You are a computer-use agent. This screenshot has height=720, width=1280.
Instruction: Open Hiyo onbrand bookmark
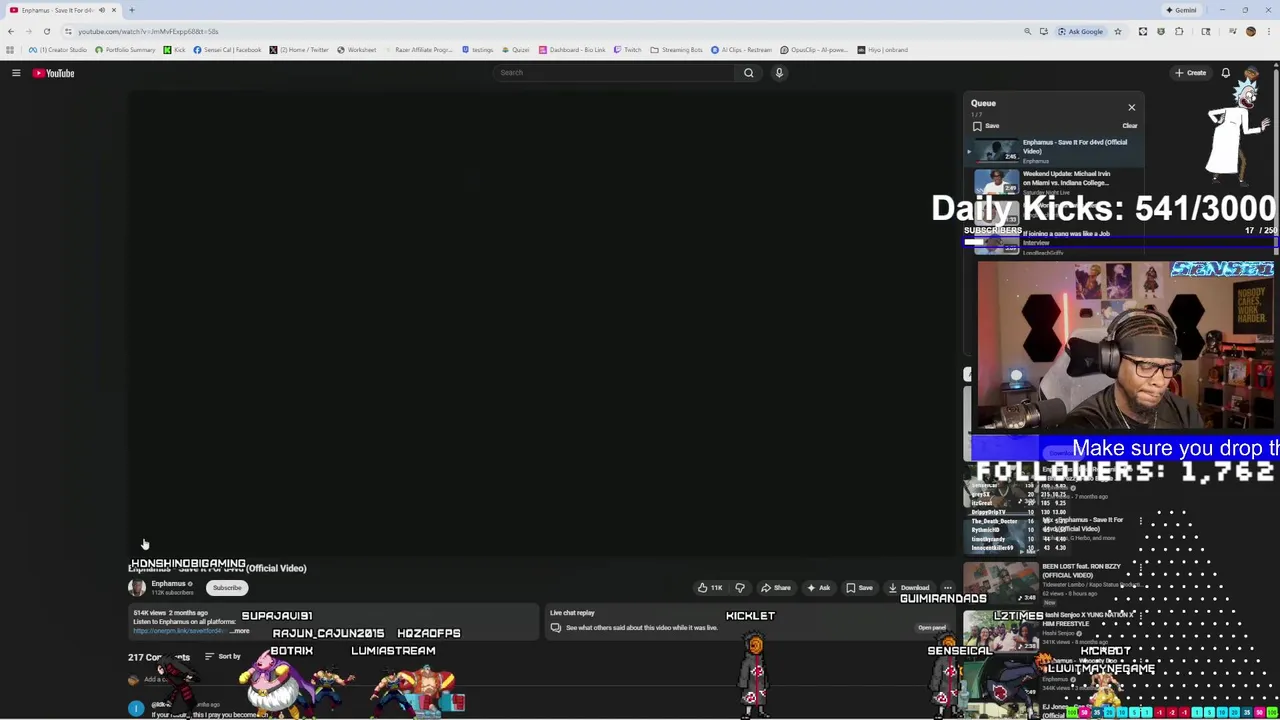[883, 50]
